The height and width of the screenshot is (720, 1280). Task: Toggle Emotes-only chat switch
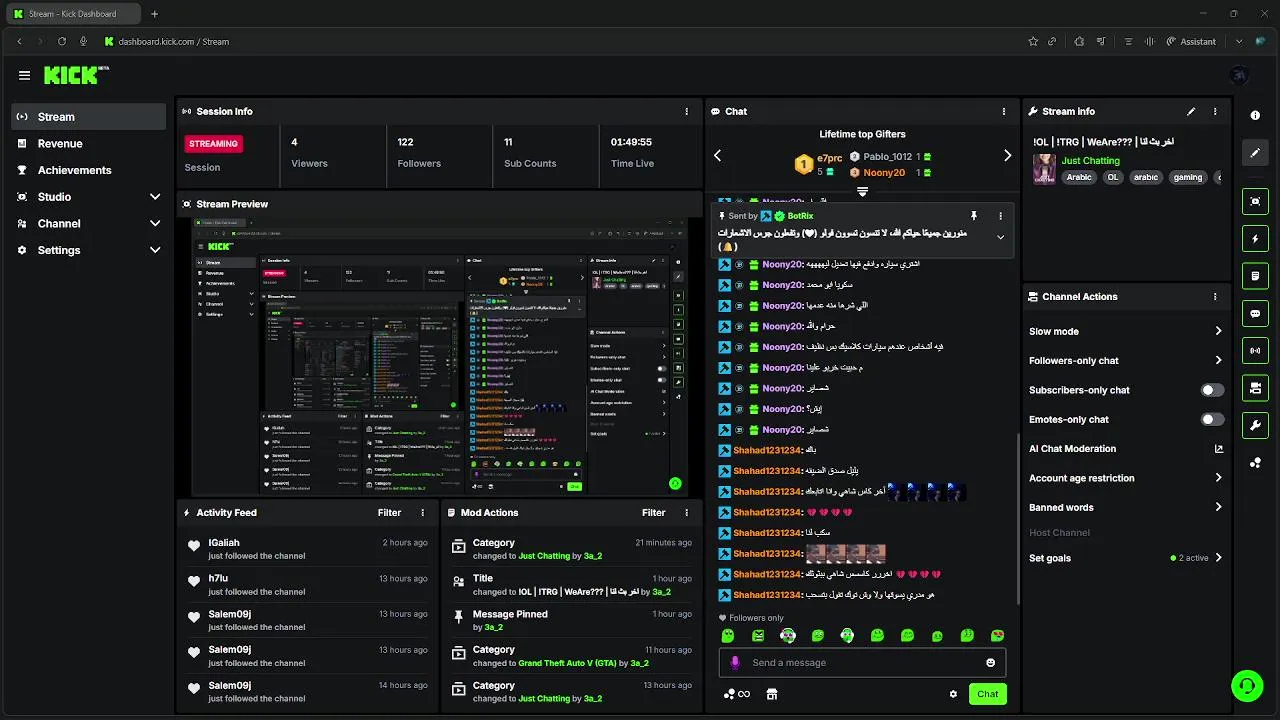pos(1212,420)
